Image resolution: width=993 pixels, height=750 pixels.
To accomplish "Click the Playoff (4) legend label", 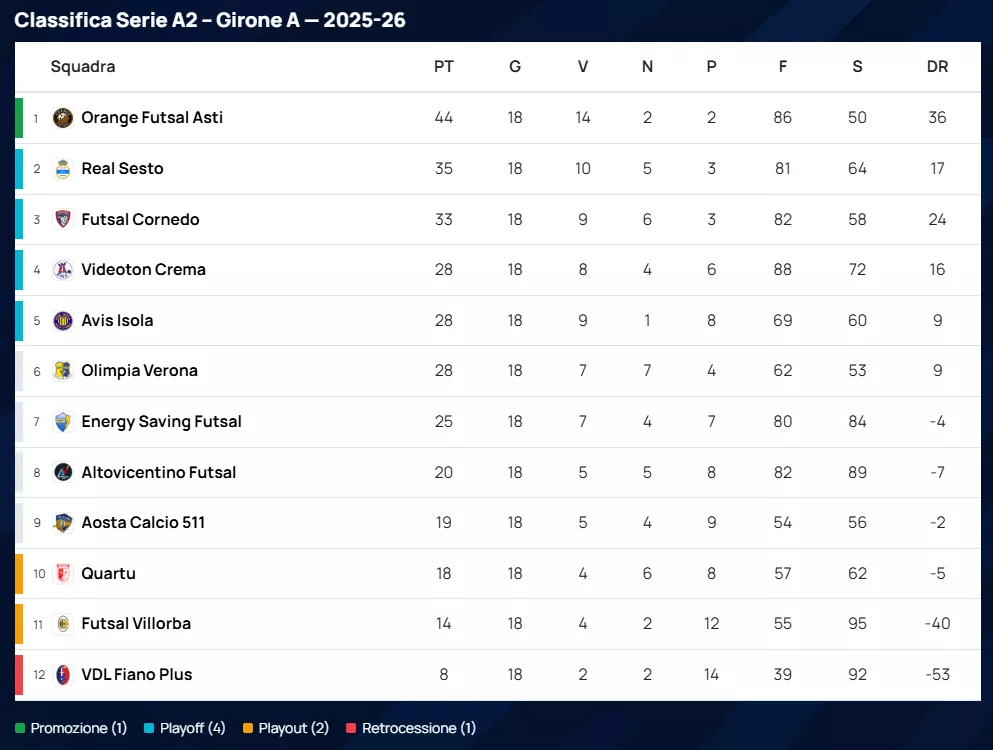I will (x=193, y=729).
